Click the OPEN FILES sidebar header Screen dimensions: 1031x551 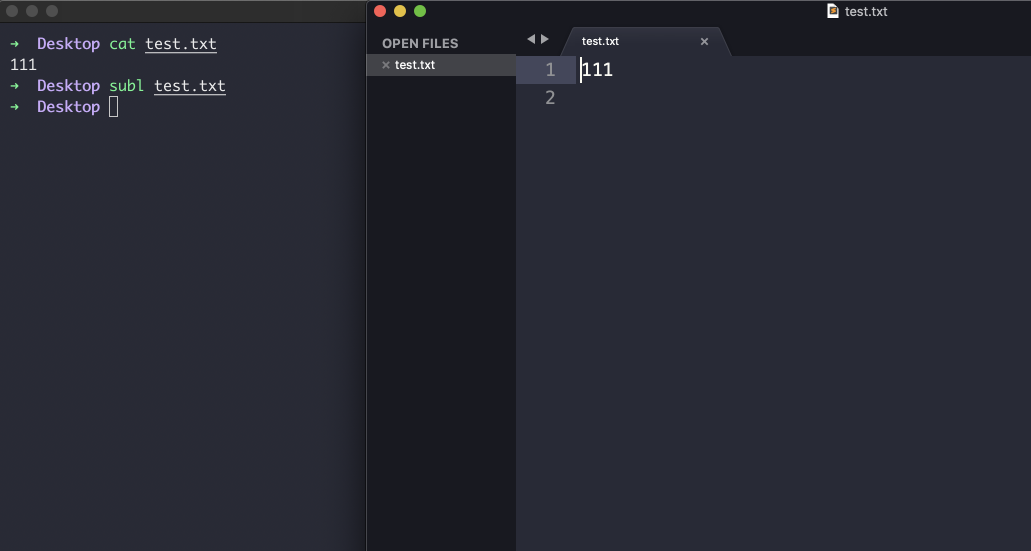(420, 43)
